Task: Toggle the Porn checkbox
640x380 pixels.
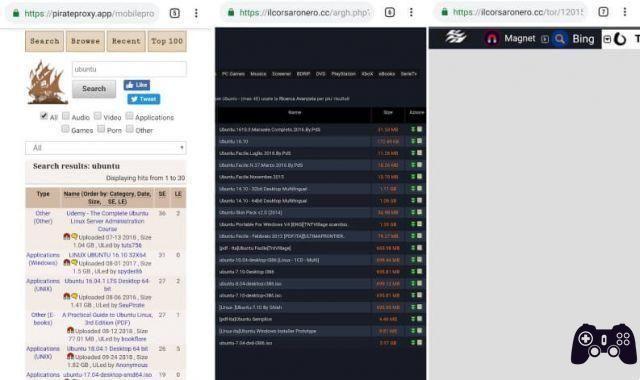Action: click(101, 129)
